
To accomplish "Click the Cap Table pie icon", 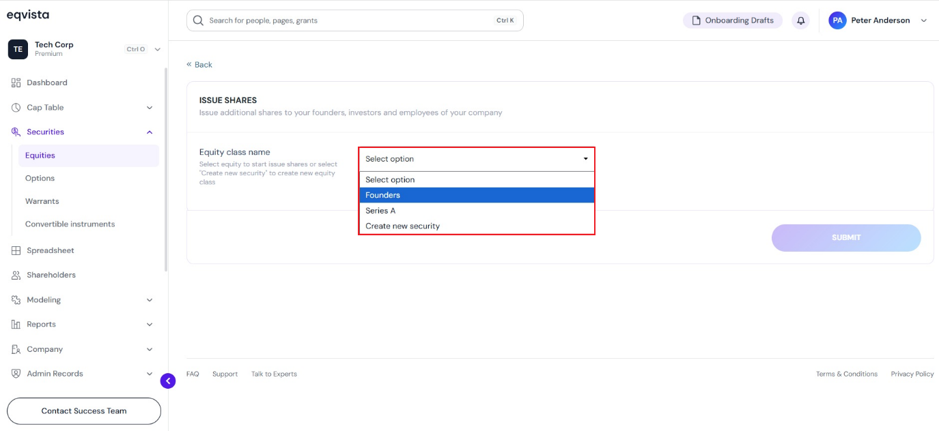I will 16,107.
